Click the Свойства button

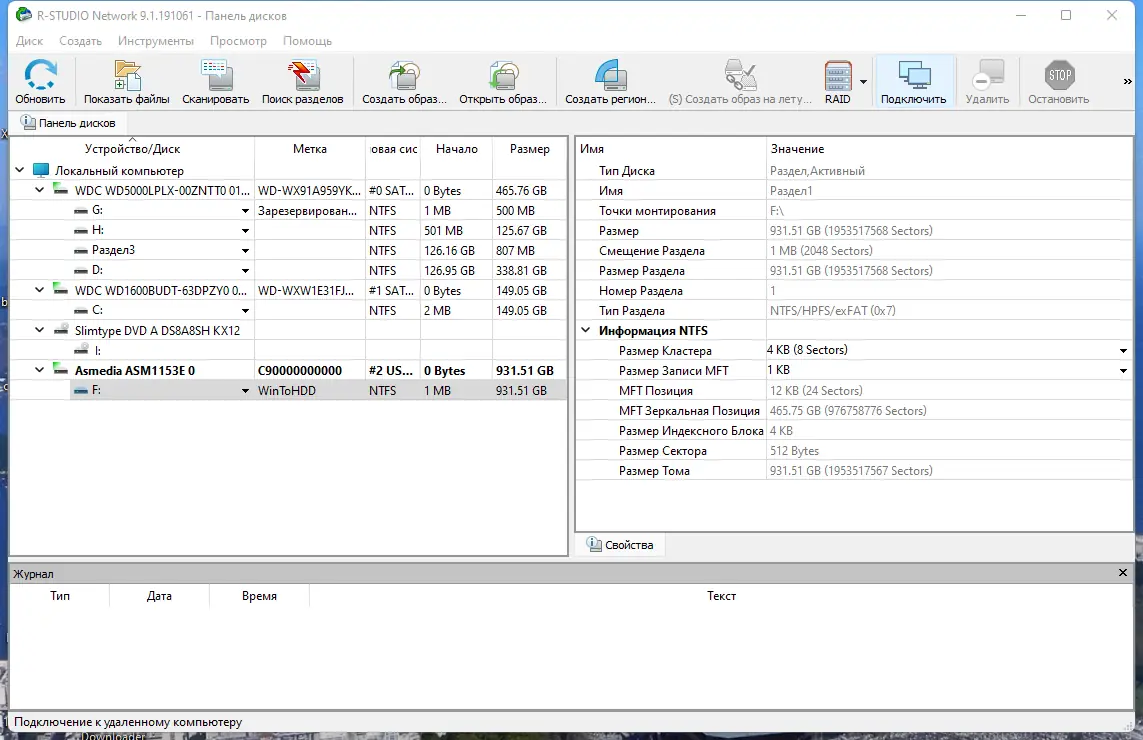pos(621,544)
